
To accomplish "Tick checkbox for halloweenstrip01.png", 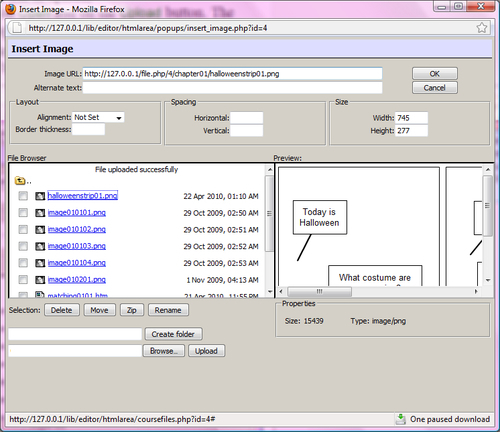I will (x=23, y=196).
